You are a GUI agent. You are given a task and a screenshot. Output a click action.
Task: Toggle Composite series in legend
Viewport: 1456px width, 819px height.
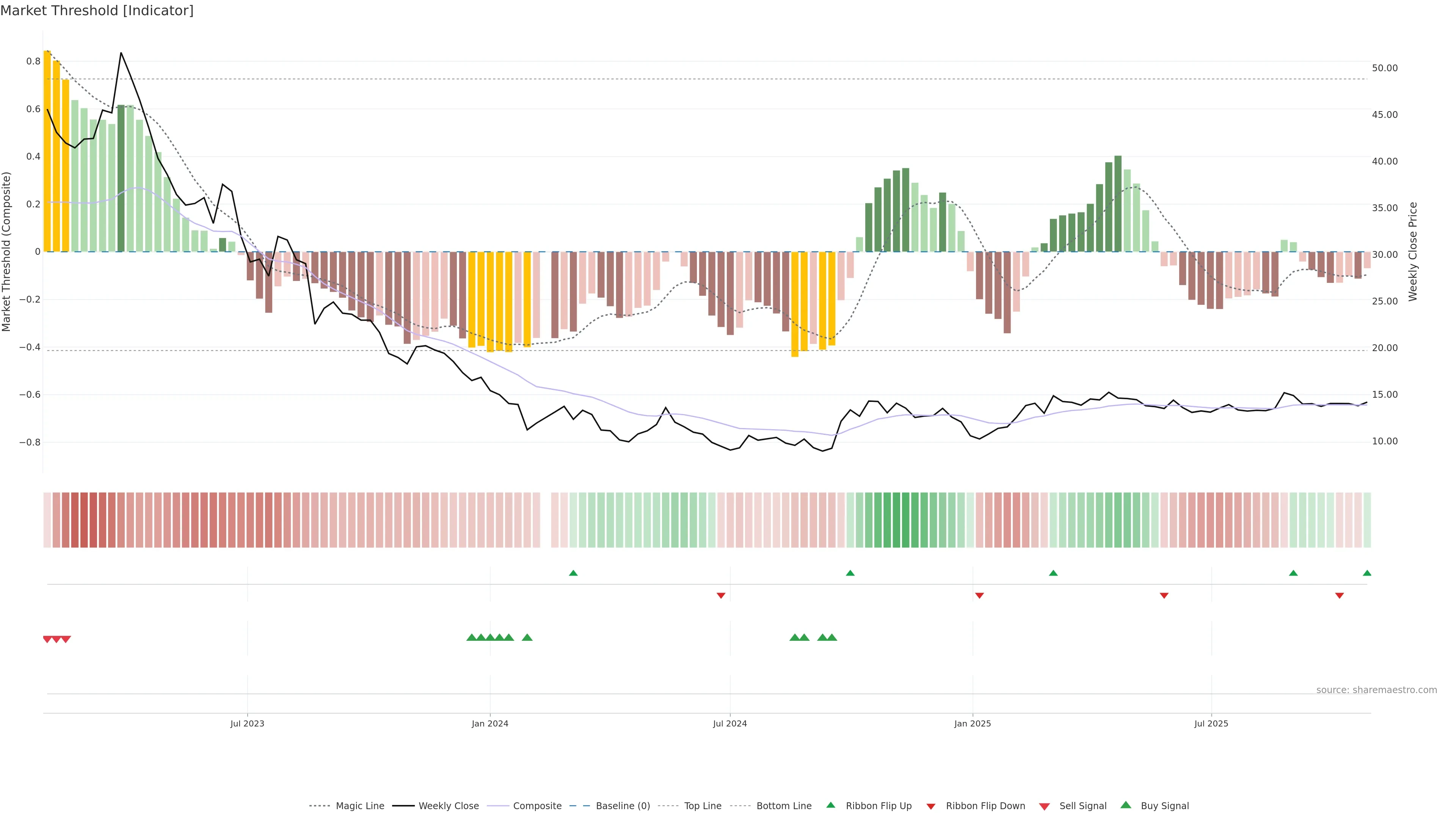537,806
